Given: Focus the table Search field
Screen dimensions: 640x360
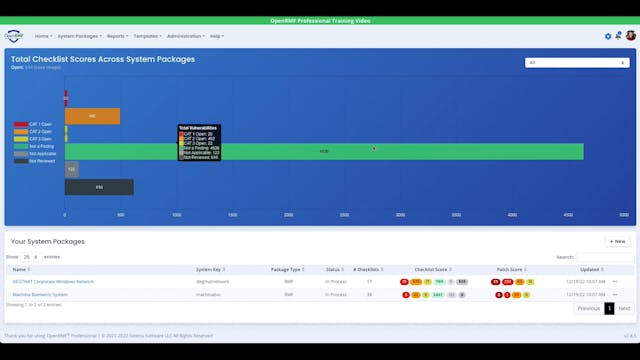Looking at the screenshot, I should click(x=605, y=257).
